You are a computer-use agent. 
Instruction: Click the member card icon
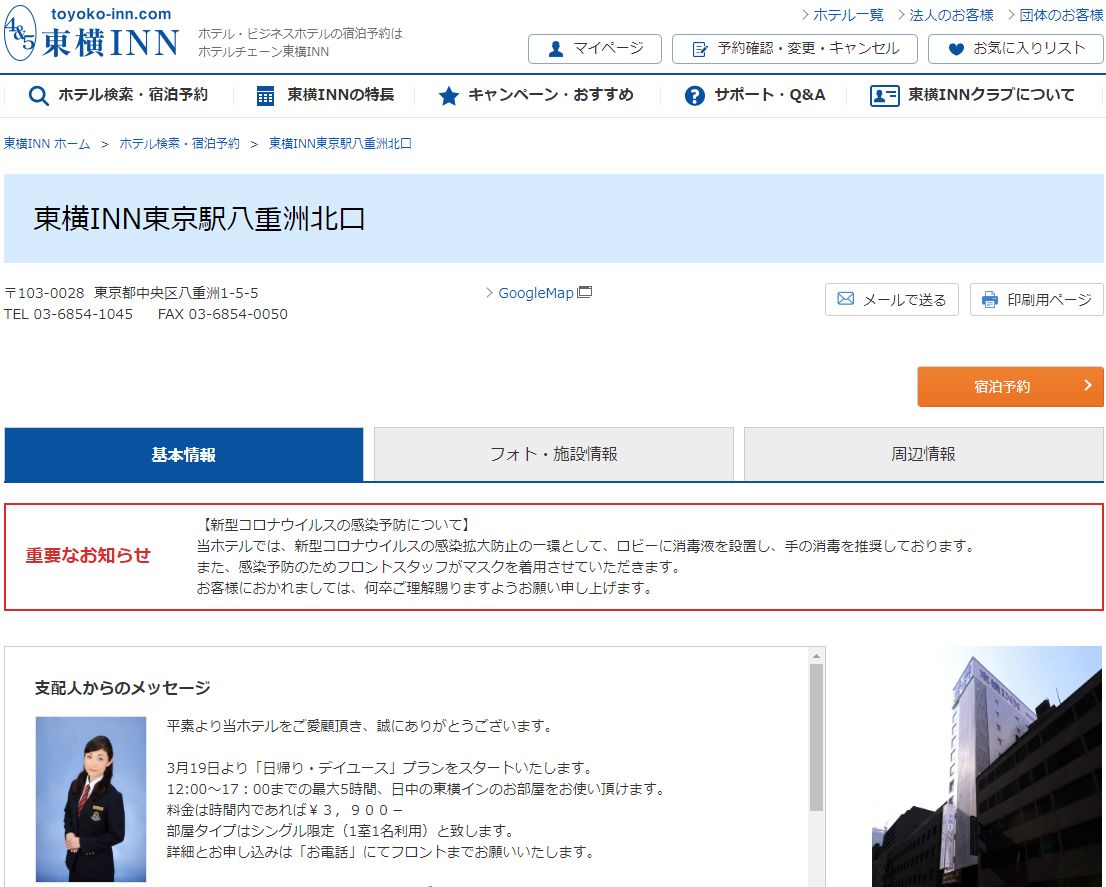pyautogui.click(x=885, y=96)
